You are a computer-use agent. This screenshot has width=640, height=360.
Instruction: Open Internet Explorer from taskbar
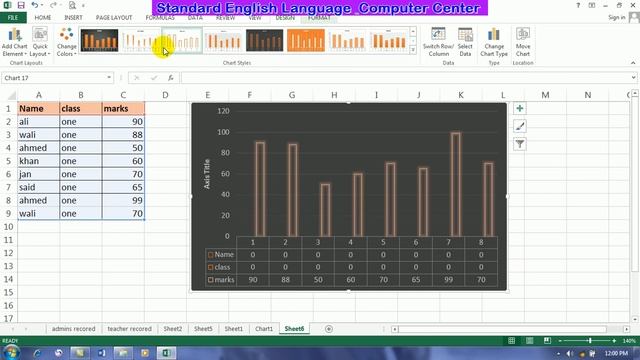pos(37,353)
